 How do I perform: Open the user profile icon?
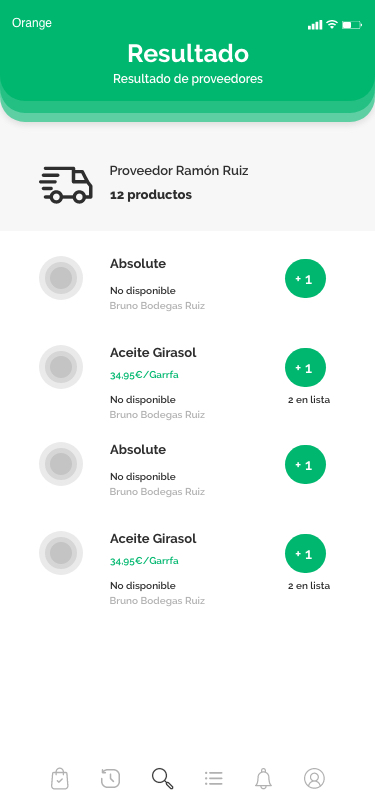click(314, 778)
